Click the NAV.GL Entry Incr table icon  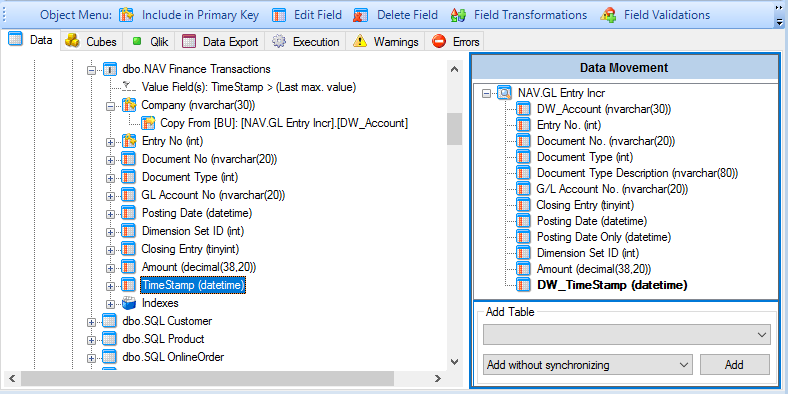[505, 93]
